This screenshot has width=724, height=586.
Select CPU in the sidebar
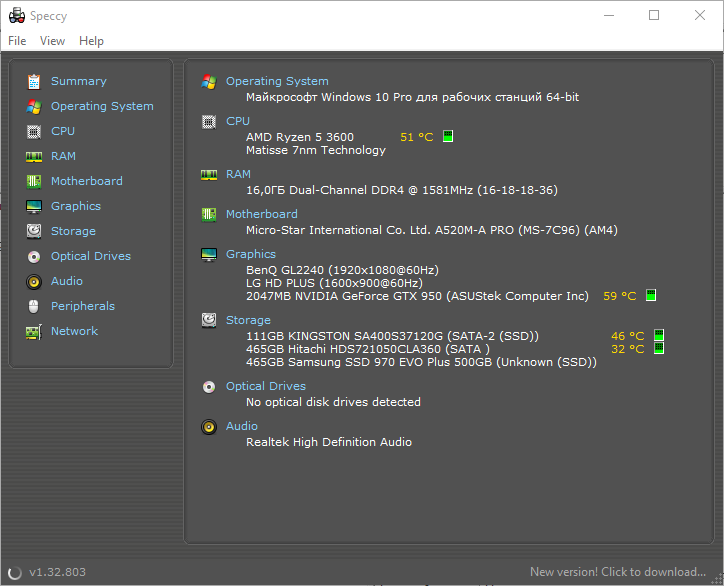click(x=63, y=131)
